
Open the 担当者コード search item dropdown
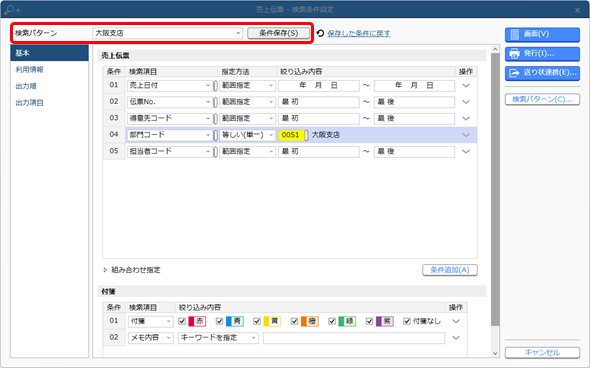click(x=170, y=152)
